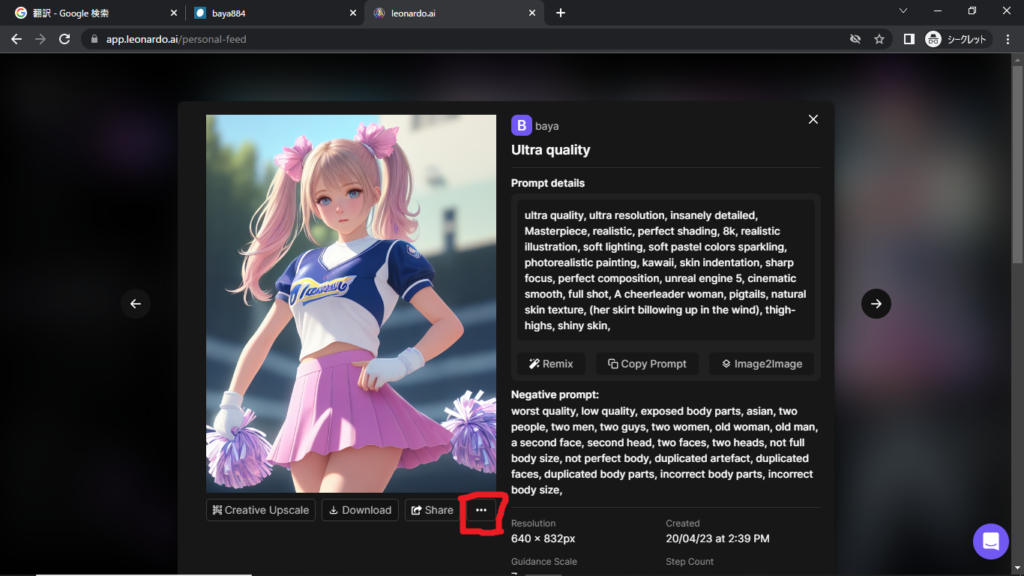Image resolution: width=1024 pixels, height=576 pixels.
Task: Go to the previous image arrow
Action: point(136,304)
